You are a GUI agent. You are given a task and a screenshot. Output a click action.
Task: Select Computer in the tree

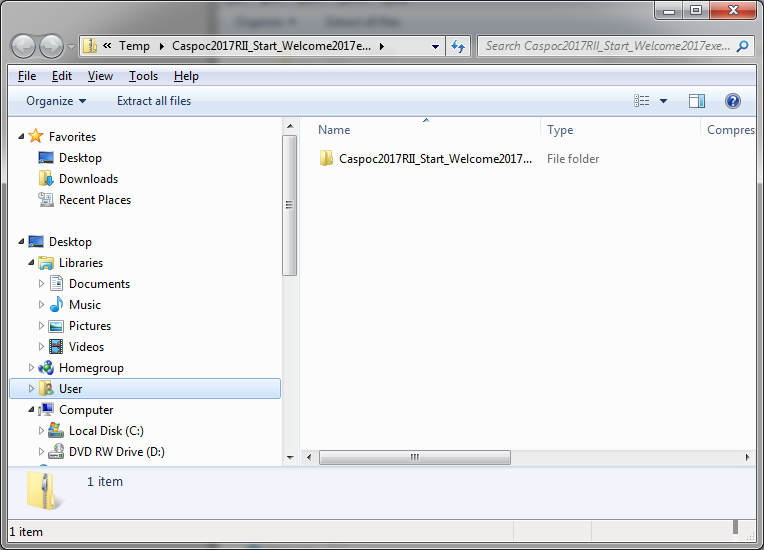(x=86, y=409)
